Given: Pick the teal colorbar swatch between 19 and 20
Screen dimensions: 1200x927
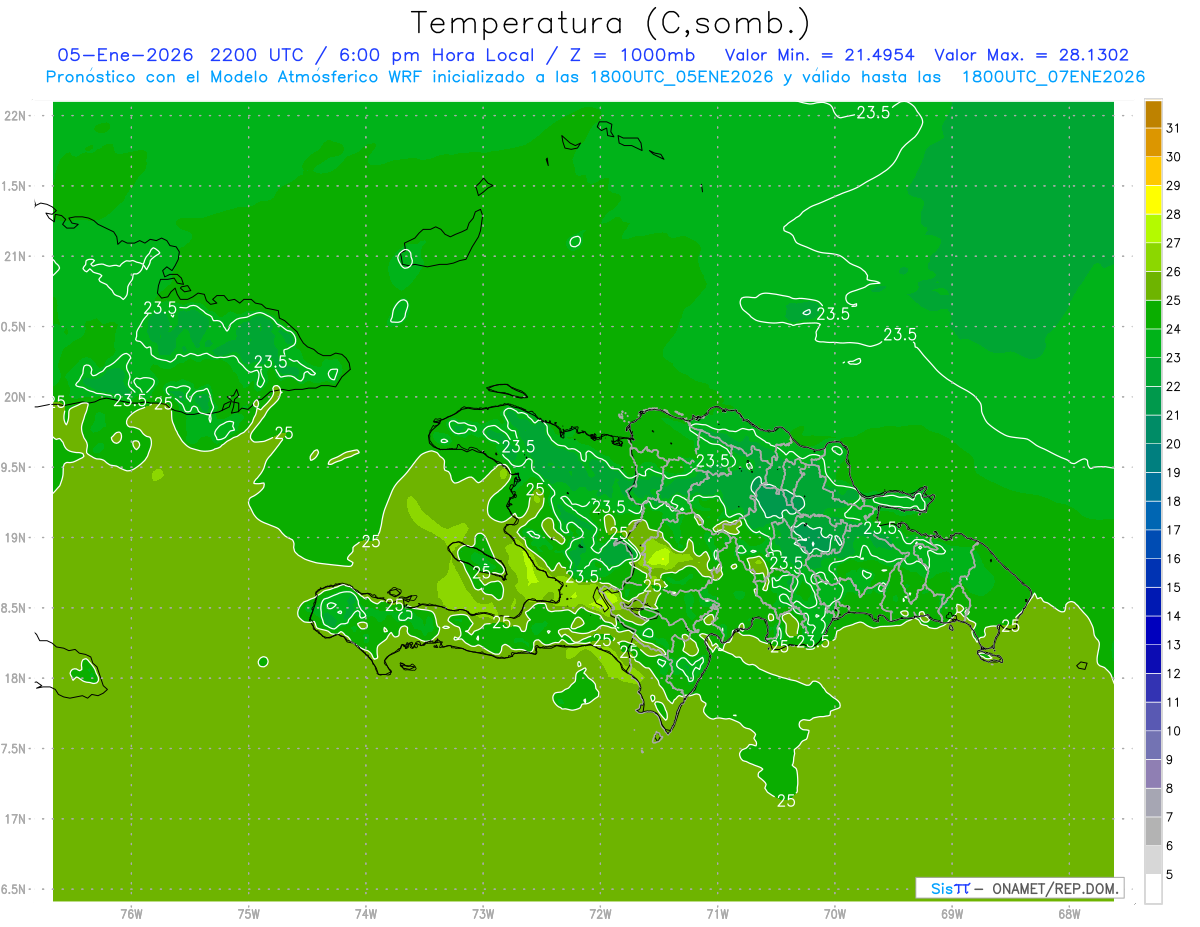Looking at the screenshot, I should pyautogui.click(x=1153, y=458).
